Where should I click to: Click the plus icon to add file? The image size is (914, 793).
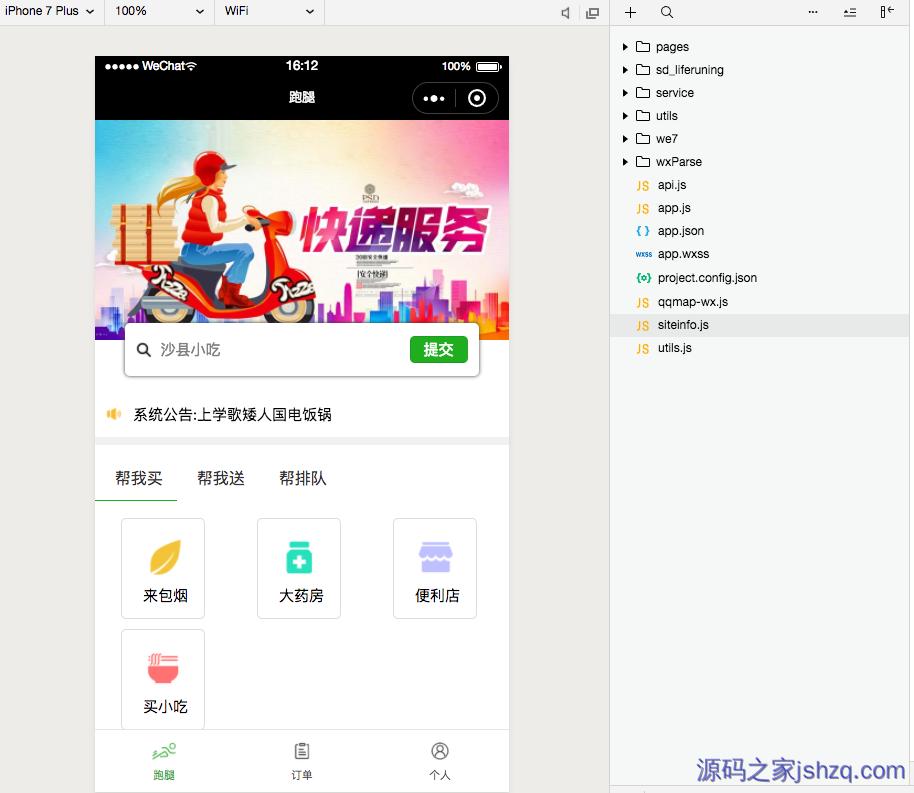[630, 12]
